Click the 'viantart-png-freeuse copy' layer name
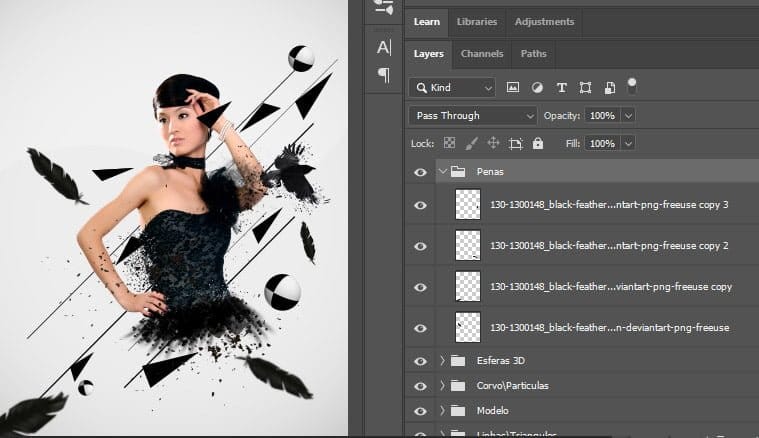759x438 pixels. tap(611, 287)
